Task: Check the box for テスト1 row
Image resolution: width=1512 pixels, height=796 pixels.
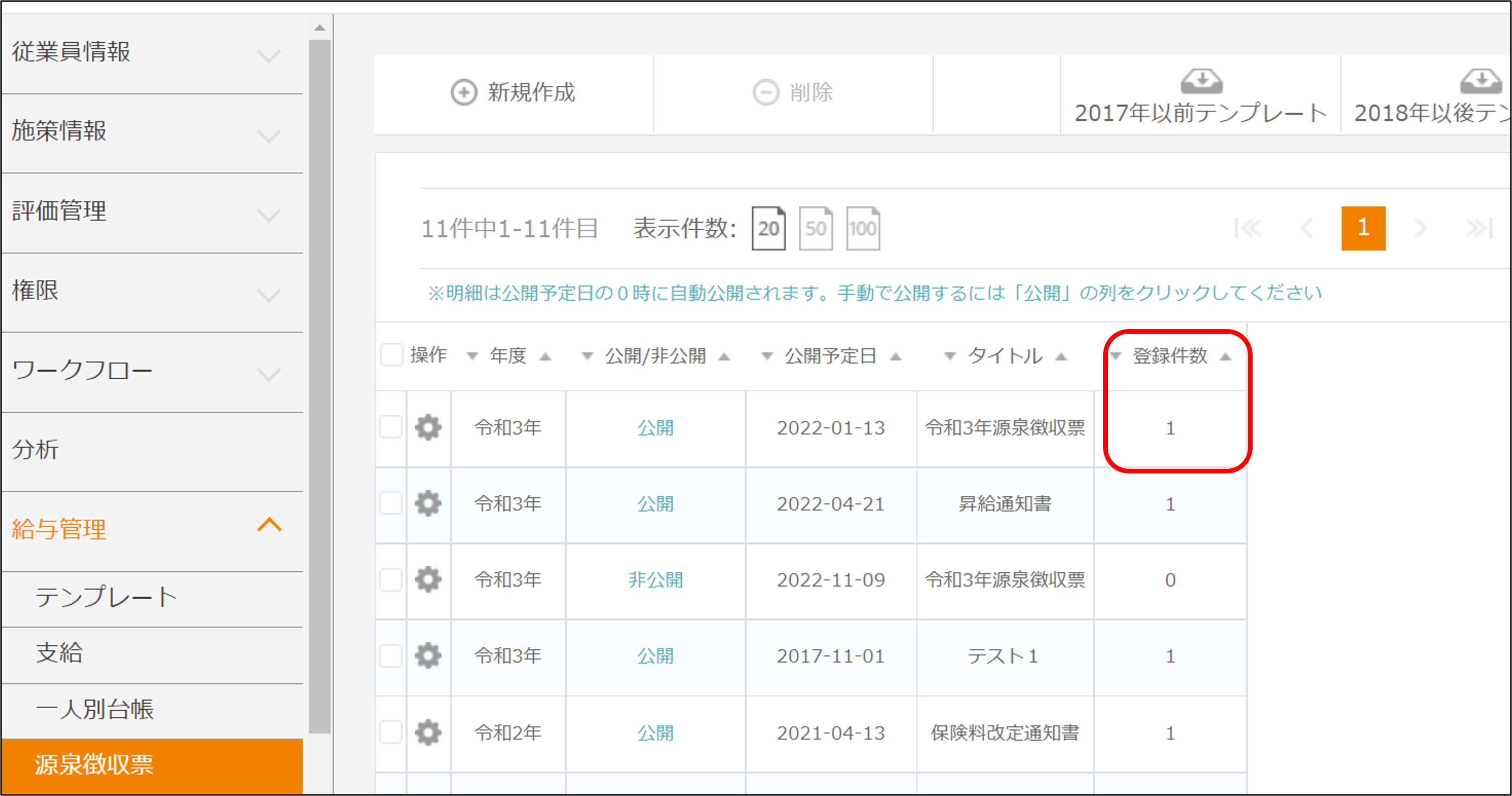Action: 391,656
